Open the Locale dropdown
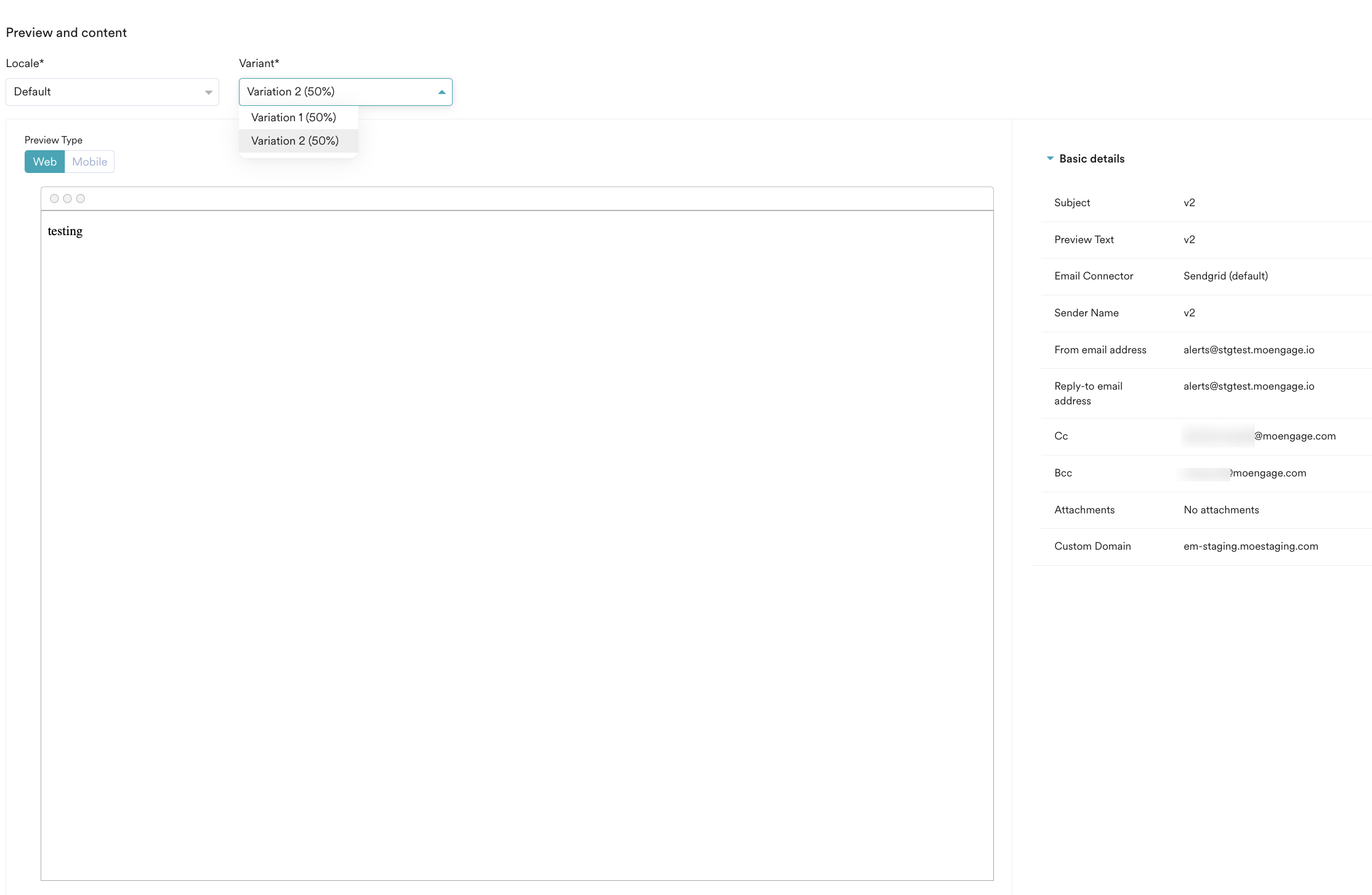 pos(112,92)
